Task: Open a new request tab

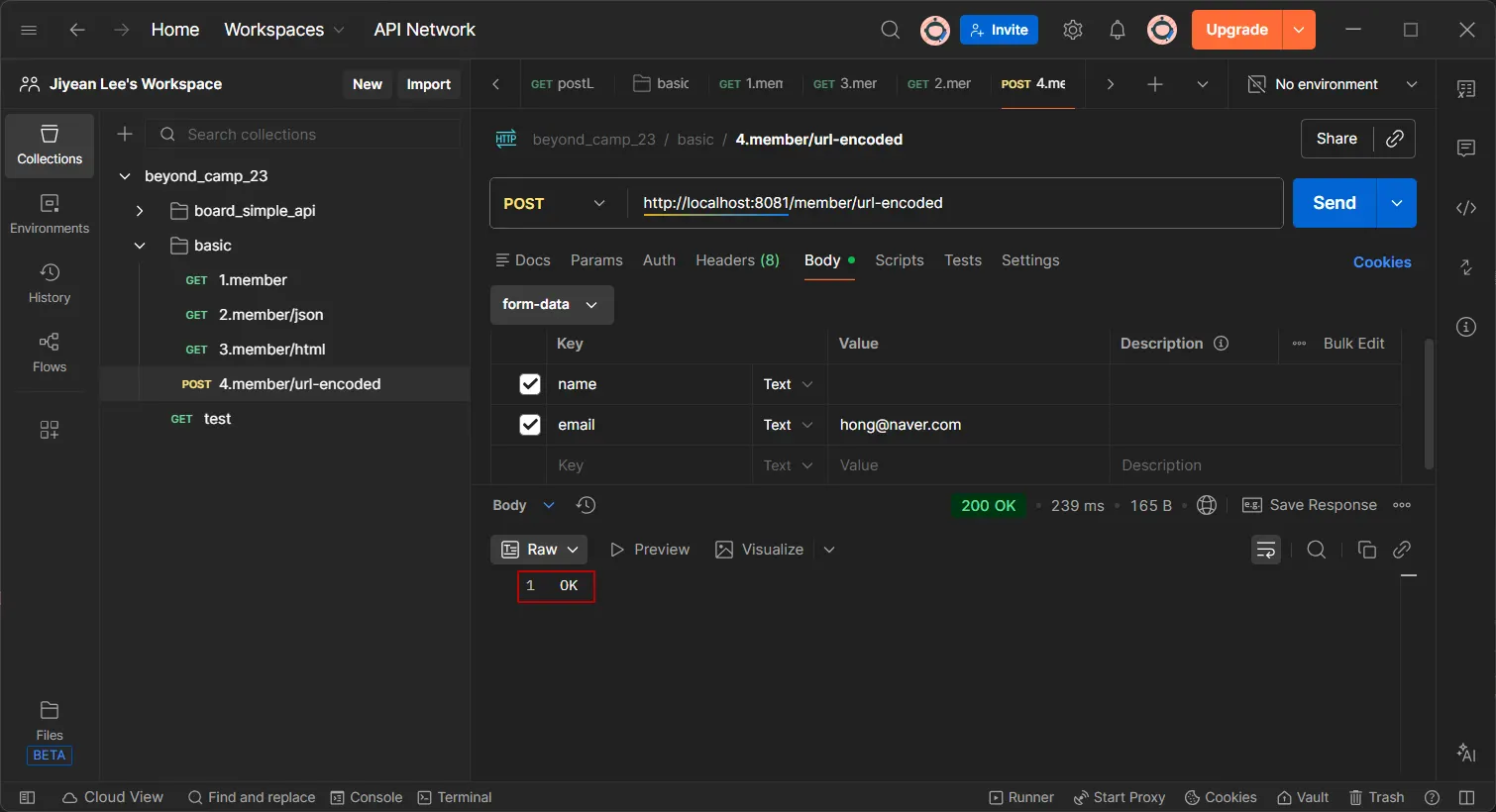Action: point(1155,84)
